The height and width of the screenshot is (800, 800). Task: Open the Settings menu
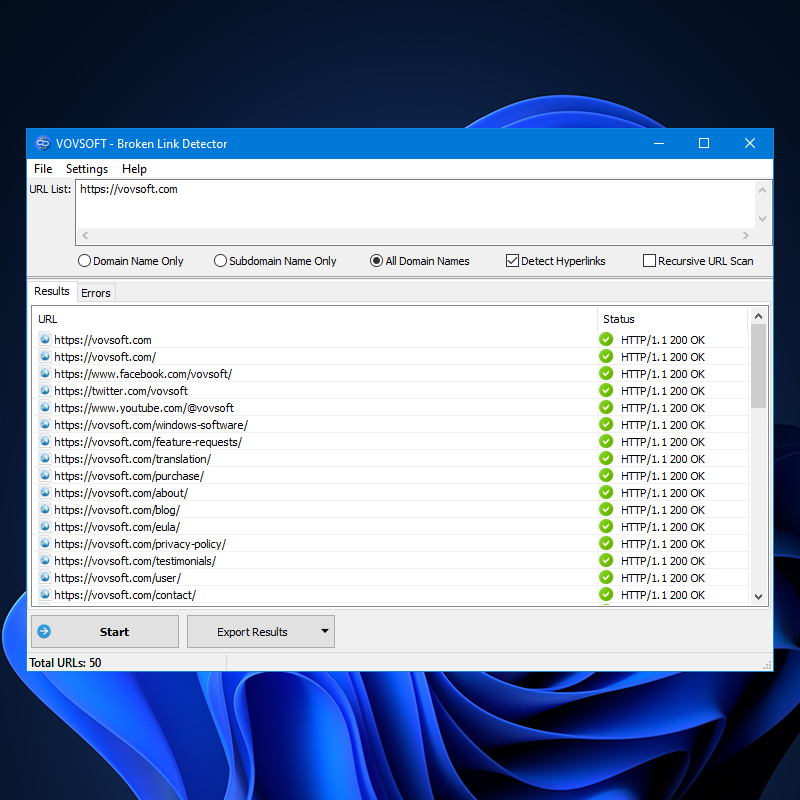(86, 168)
